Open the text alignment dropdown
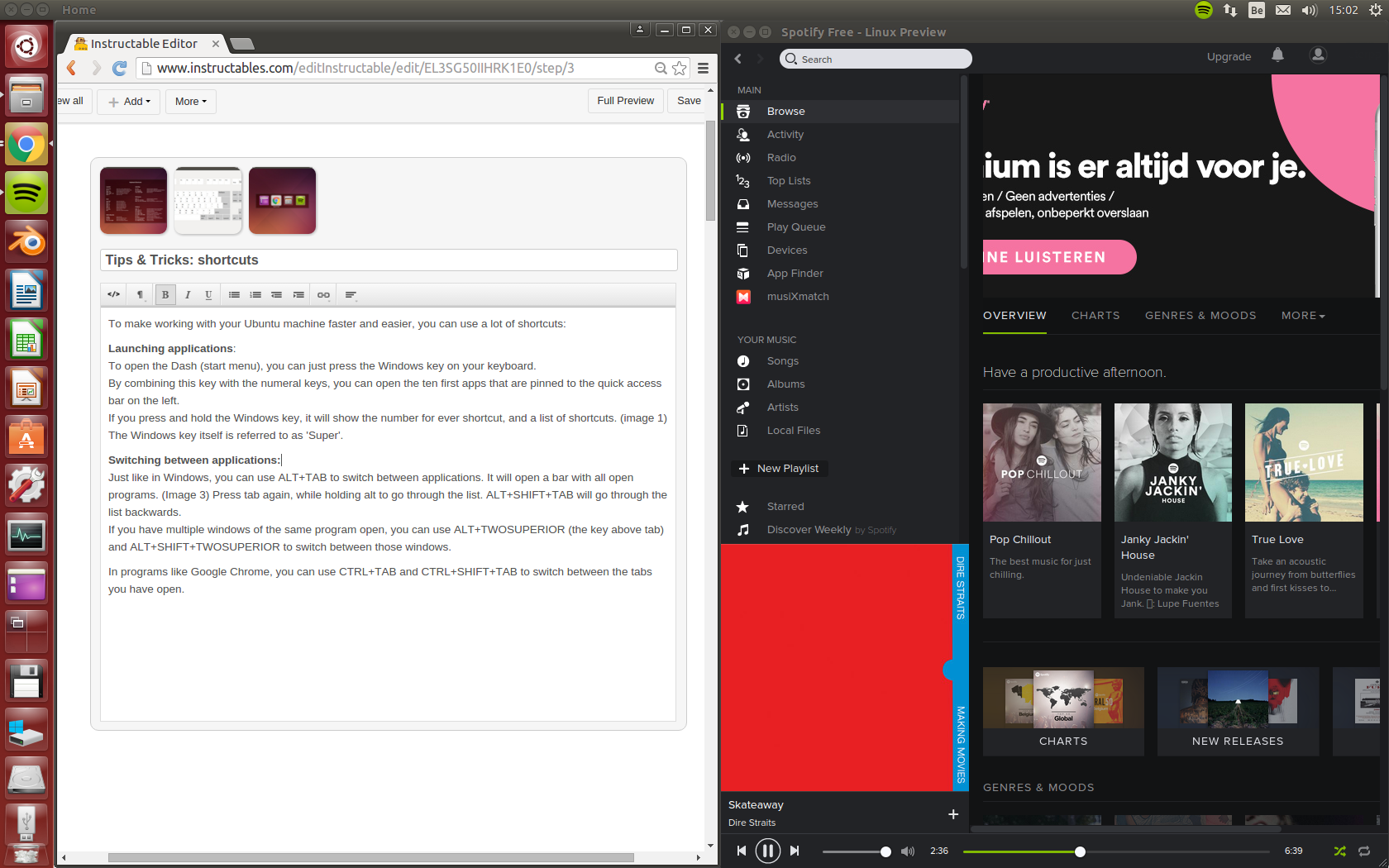Screen dimensions: 1389x868 (x=351, y=295)
